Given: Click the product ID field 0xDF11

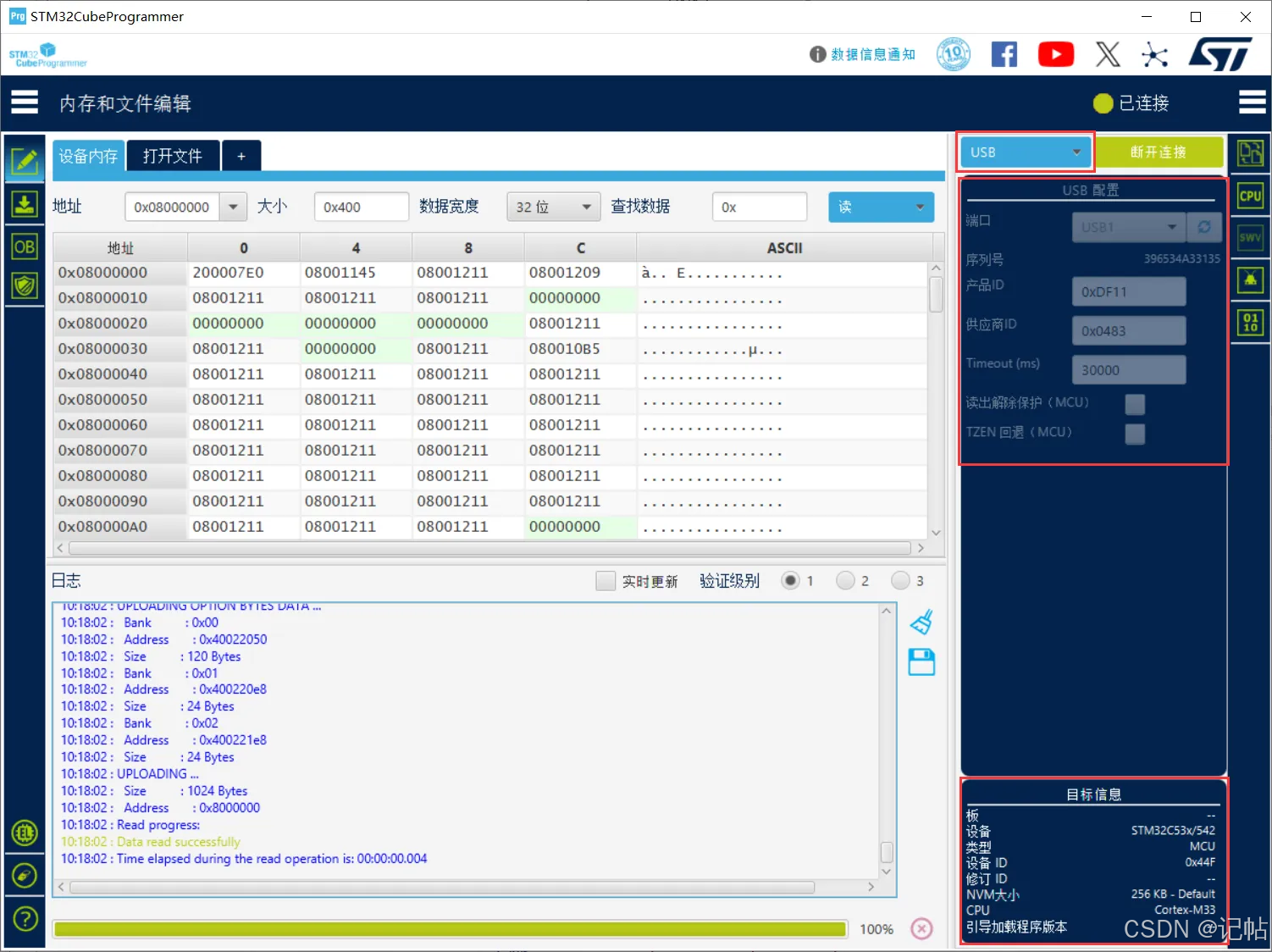Looking at the screenshot, I should (1129, 291).
